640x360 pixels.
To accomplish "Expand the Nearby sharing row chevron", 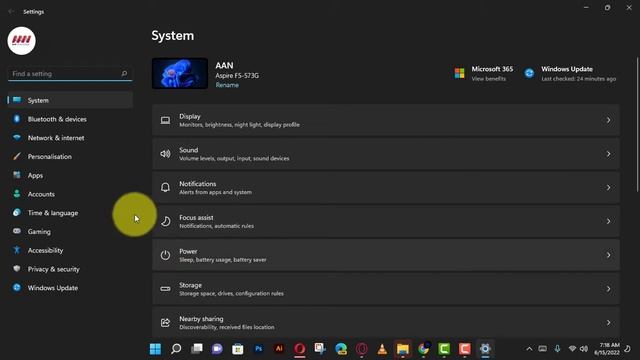I will [x=608, y=323].
